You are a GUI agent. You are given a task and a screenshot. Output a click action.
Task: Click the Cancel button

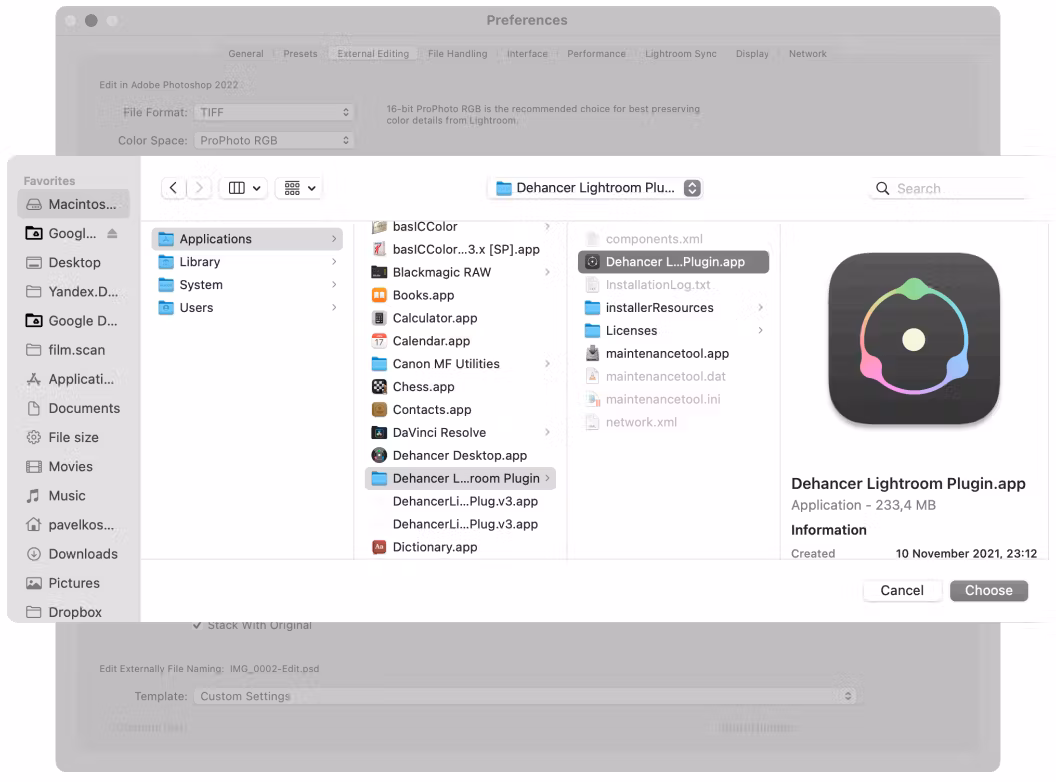click(x=902, y=590)
